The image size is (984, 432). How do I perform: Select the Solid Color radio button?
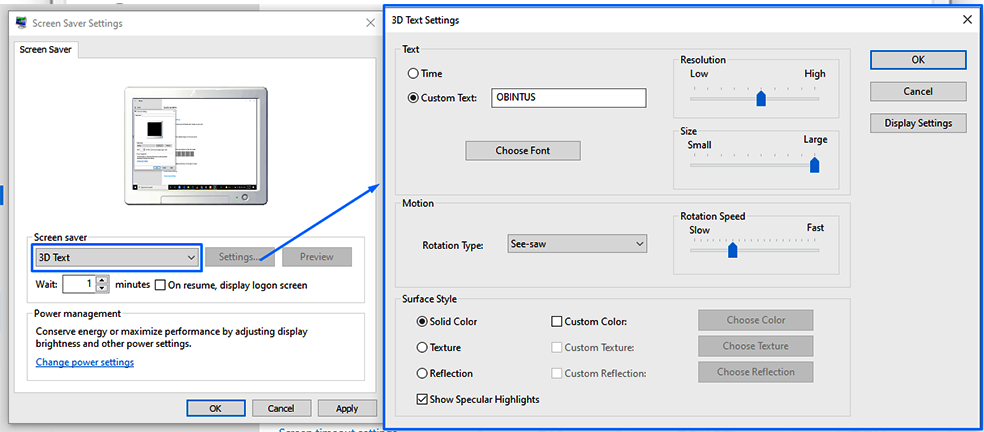[x=422, y=321]
